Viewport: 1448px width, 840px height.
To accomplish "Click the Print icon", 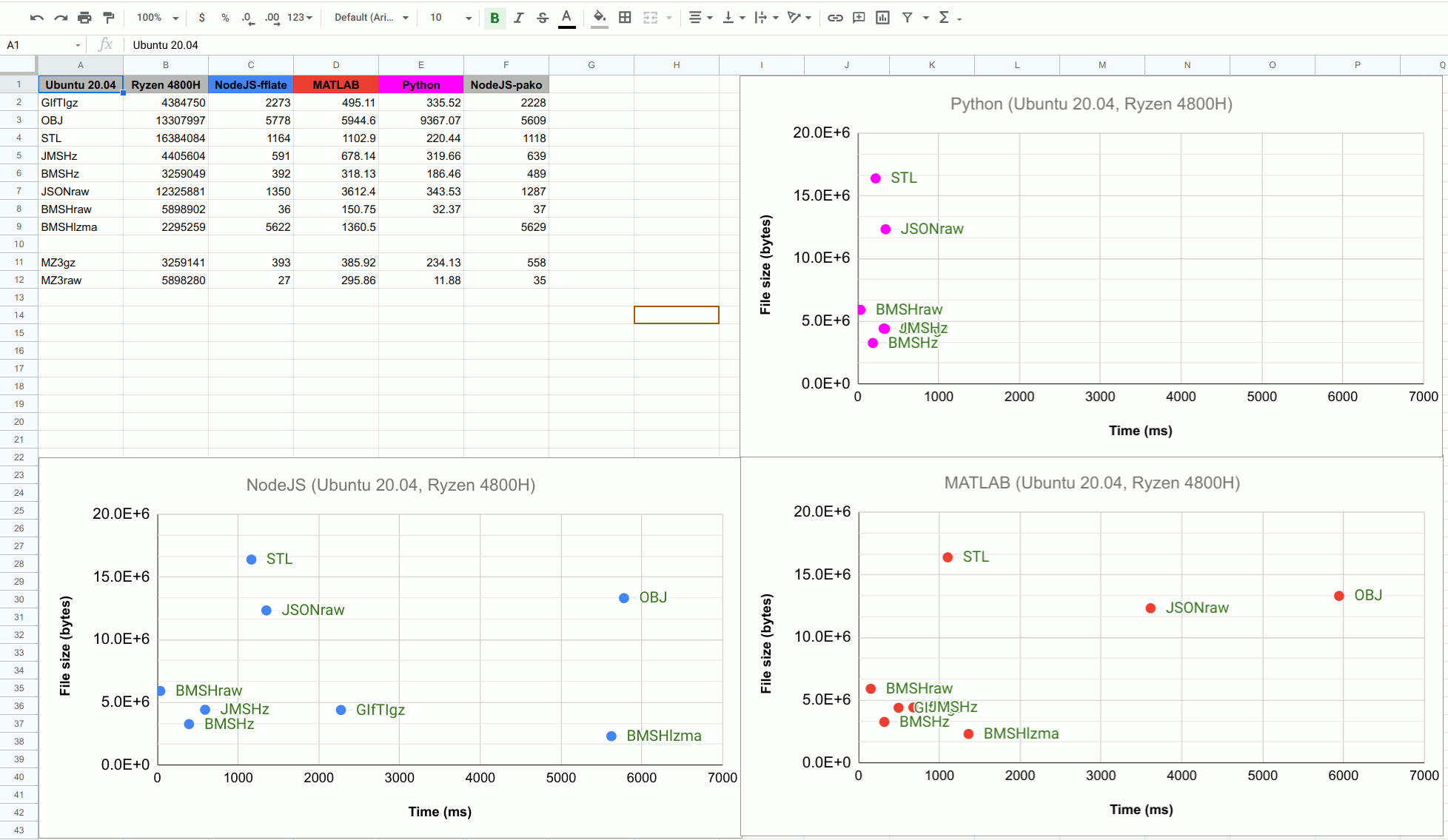I will (x=84, y=18).
